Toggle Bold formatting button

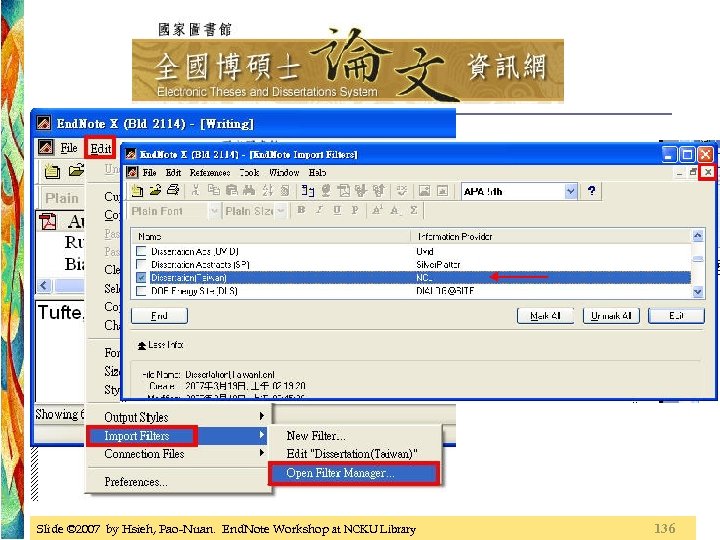coord(301,210)
